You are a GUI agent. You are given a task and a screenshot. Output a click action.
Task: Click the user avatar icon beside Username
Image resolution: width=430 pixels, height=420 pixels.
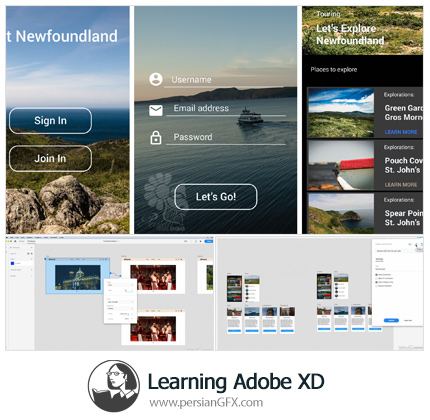click(156, 79)
